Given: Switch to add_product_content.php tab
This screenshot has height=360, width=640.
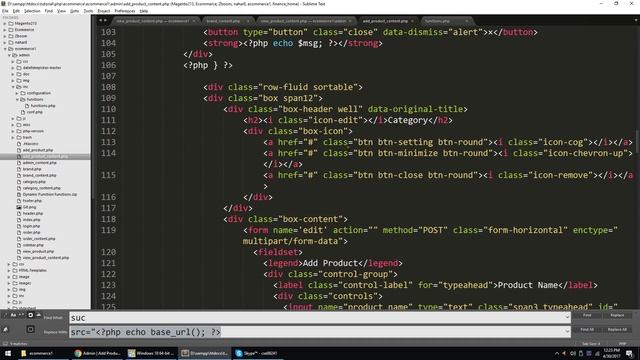Looking at the screenshot, I should point(388,21).
